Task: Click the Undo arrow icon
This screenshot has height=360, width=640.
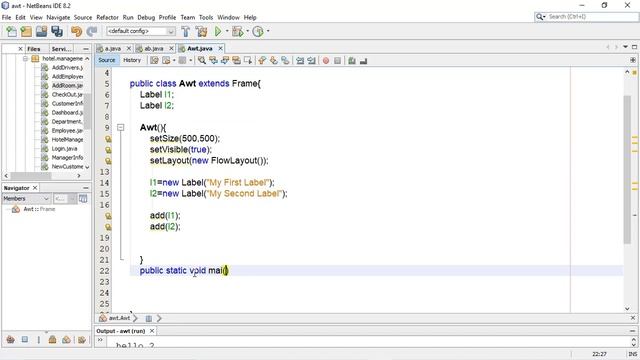Action: [x=76, y=31]
